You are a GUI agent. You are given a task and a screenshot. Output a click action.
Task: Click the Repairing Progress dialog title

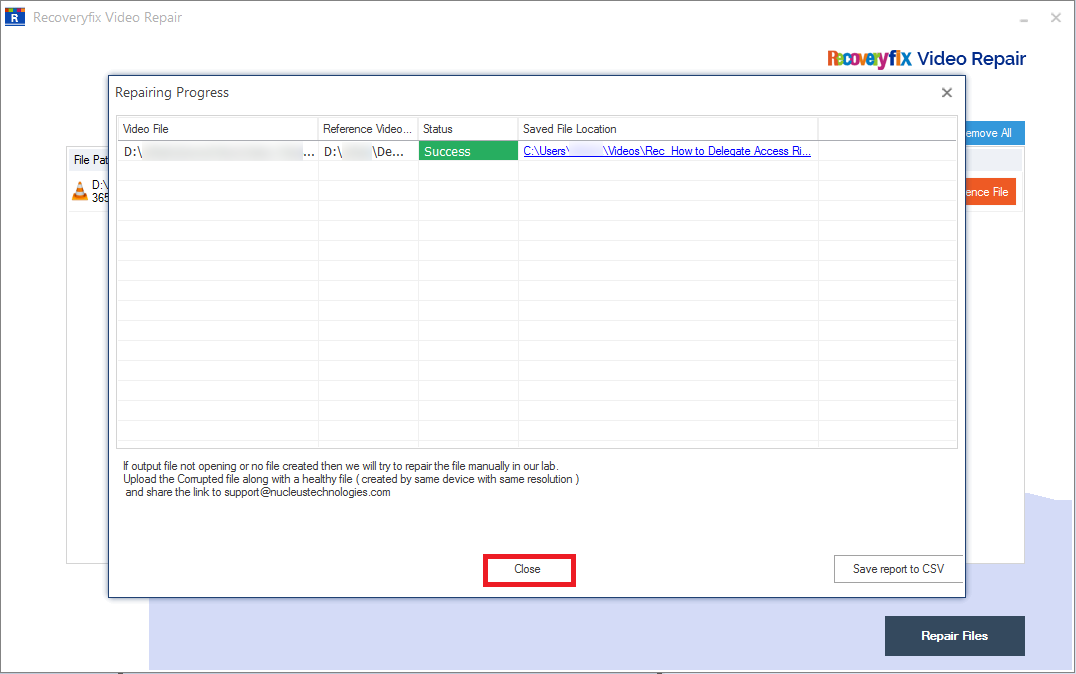tap(172, 93)
